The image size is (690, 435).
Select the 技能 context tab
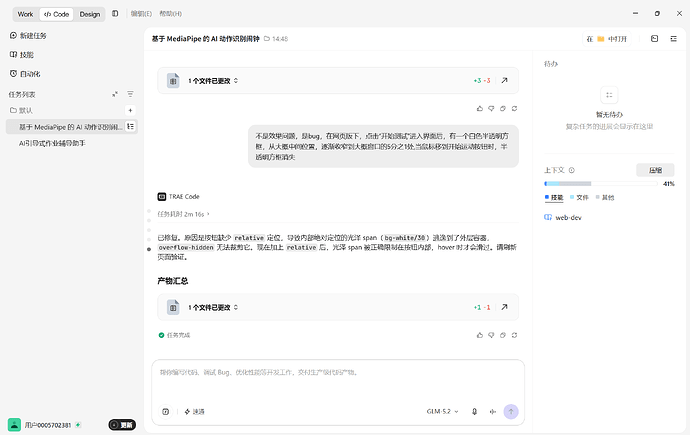(x=554, y=197)
